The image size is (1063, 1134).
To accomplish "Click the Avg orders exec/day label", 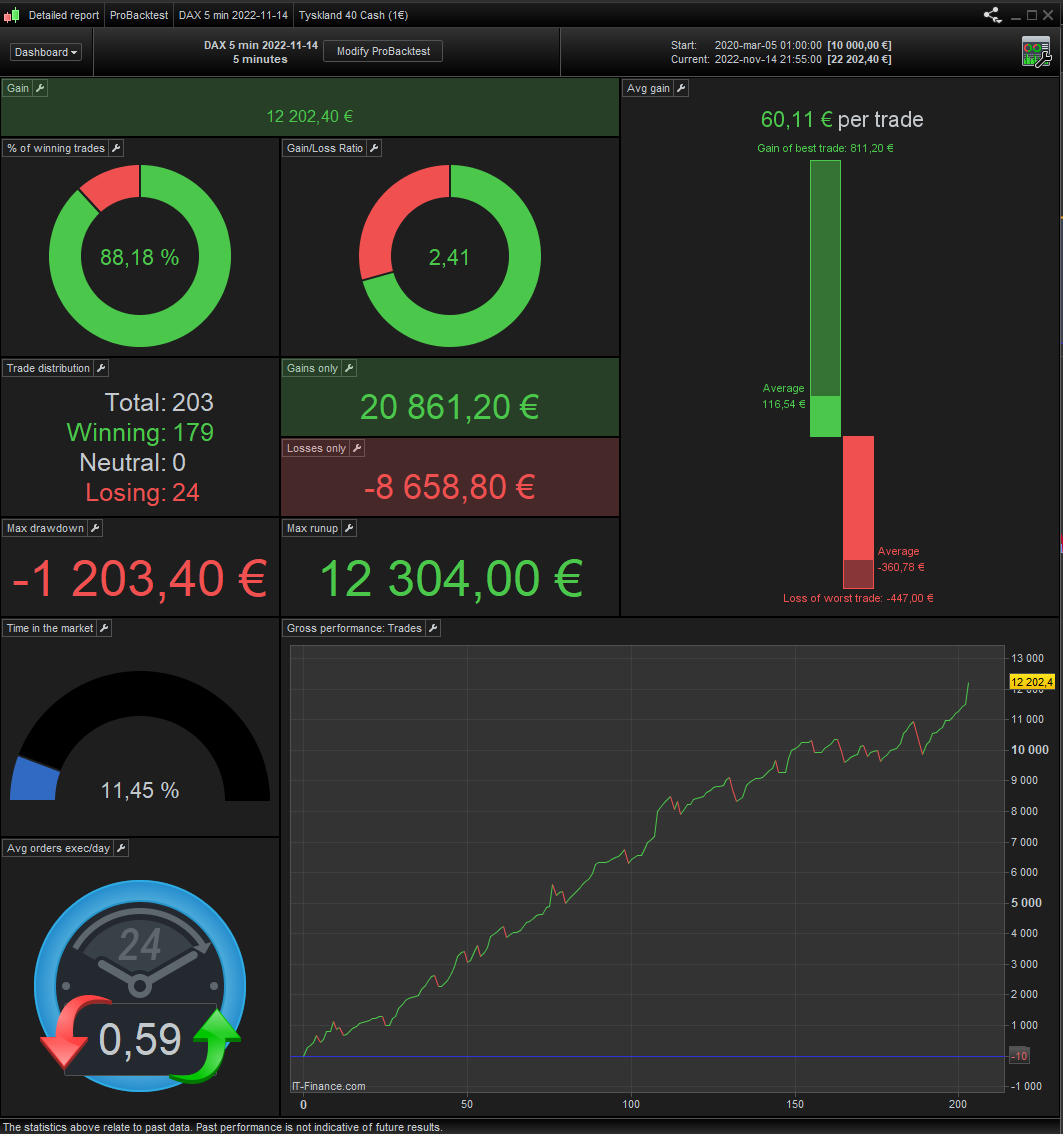I will [x=59, y=848].
